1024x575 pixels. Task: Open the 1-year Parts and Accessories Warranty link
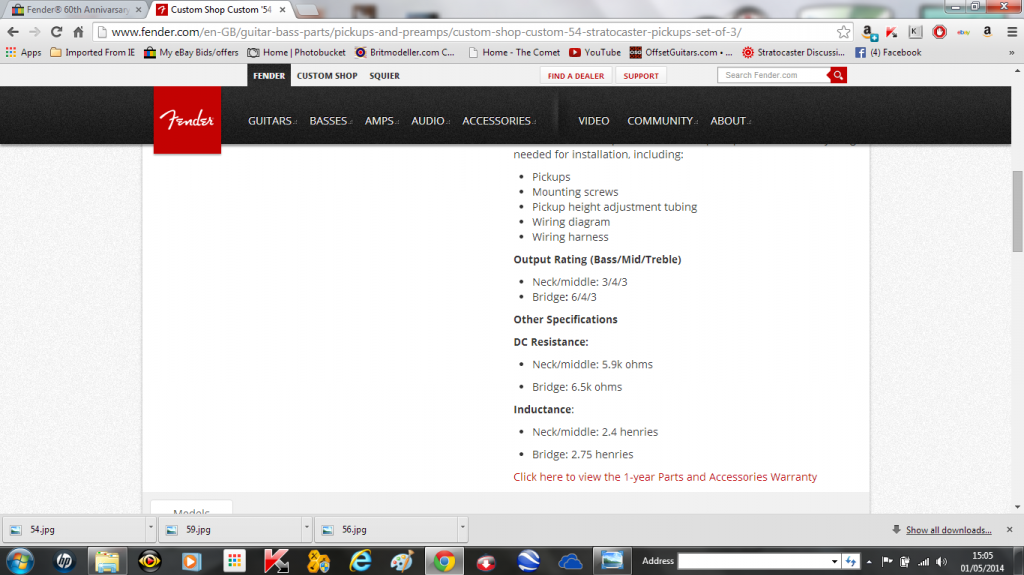tap(665, 477)
